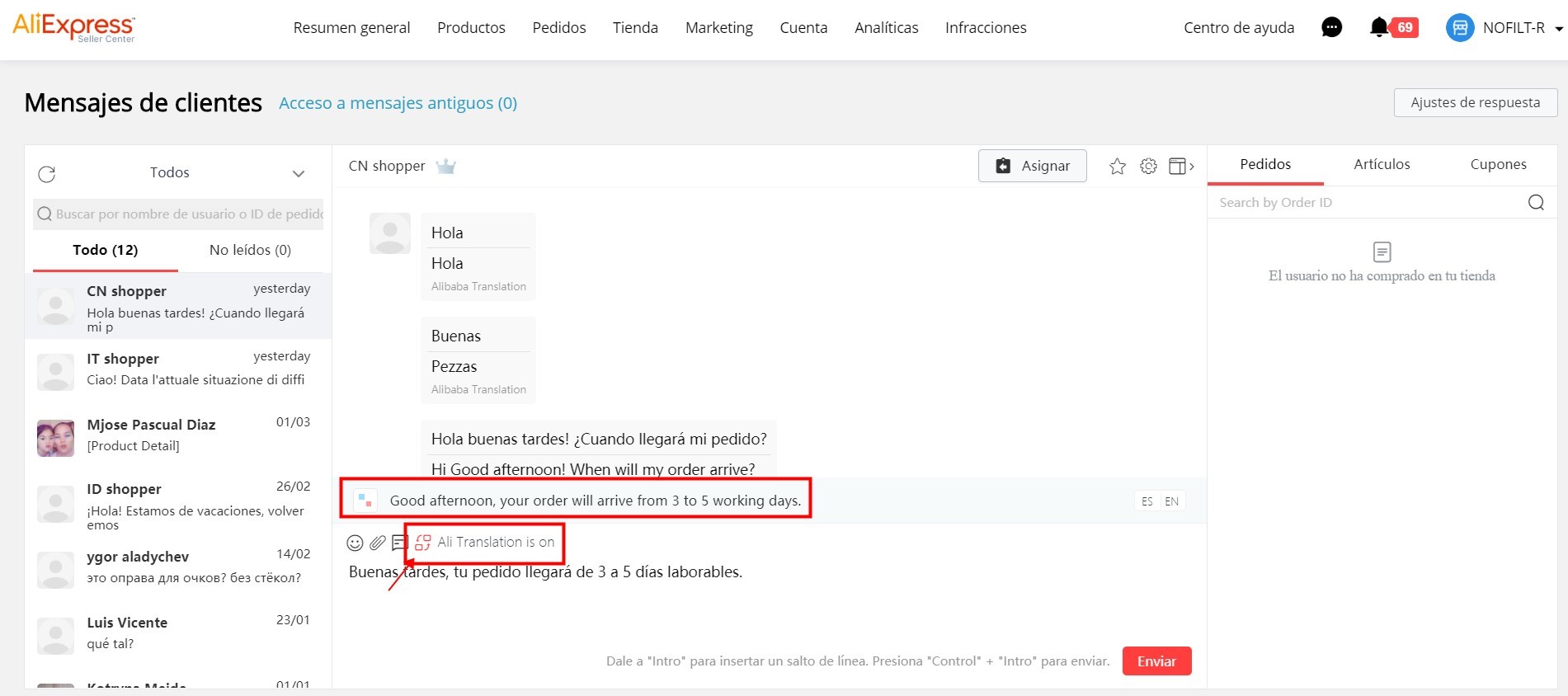The height and width of the screenshot is (696, 1568).
Task: Open the ygor aladychev conversation
Action: click(x=178, y=569)
